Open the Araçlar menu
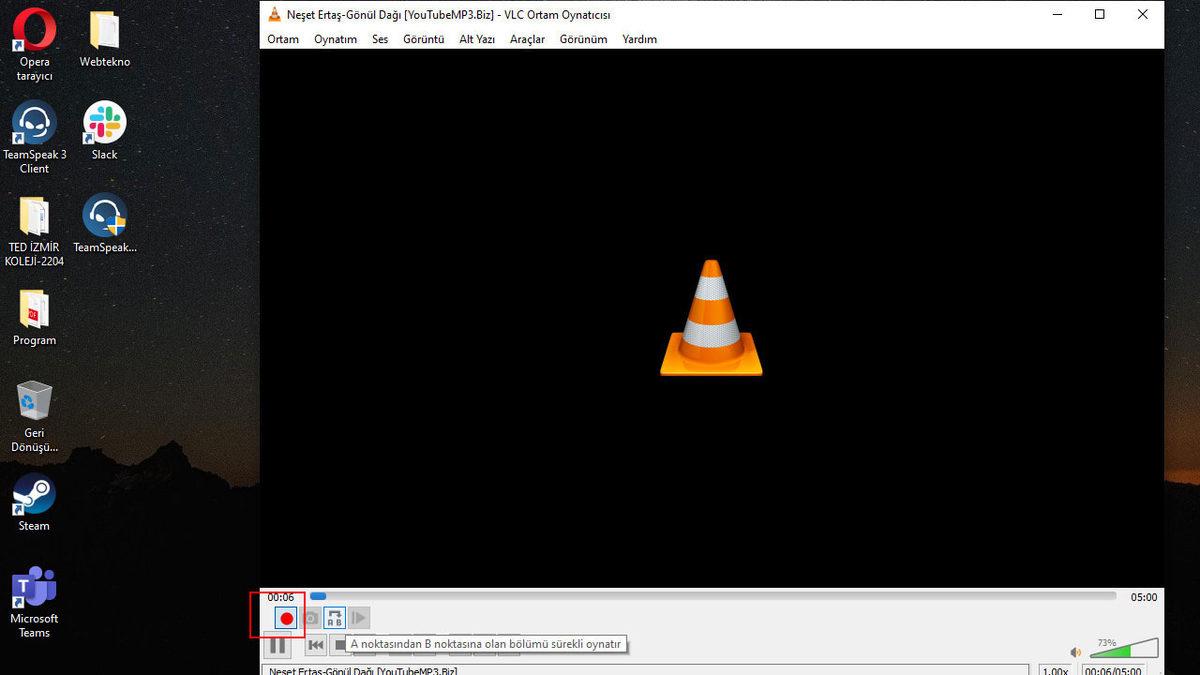Image resolution: width=1200 pixels, height=675 pixels. [x=527, y=39]
